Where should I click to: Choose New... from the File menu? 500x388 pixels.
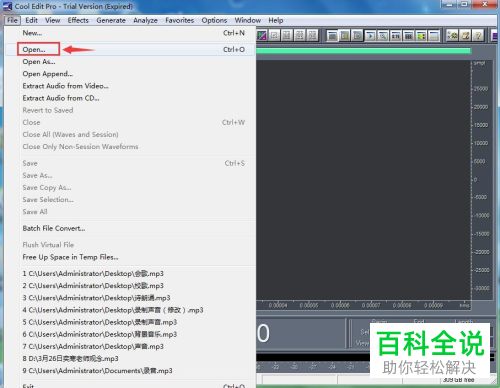[130, 33]
